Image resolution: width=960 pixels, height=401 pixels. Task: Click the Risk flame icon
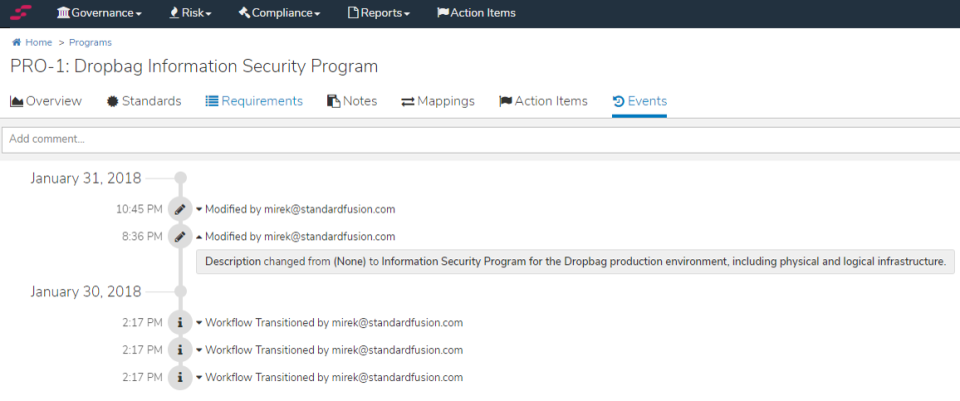coord(174,13)
